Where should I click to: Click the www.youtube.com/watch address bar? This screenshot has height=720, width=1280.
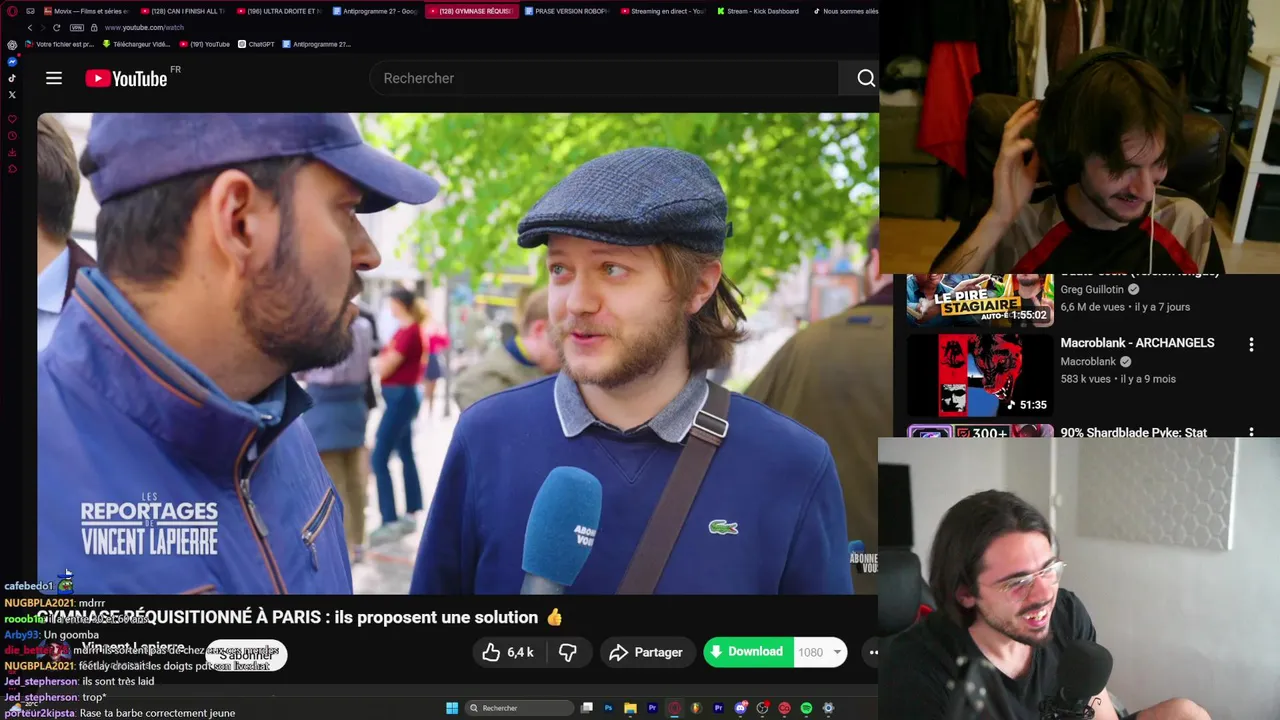[x=144, y=28]
